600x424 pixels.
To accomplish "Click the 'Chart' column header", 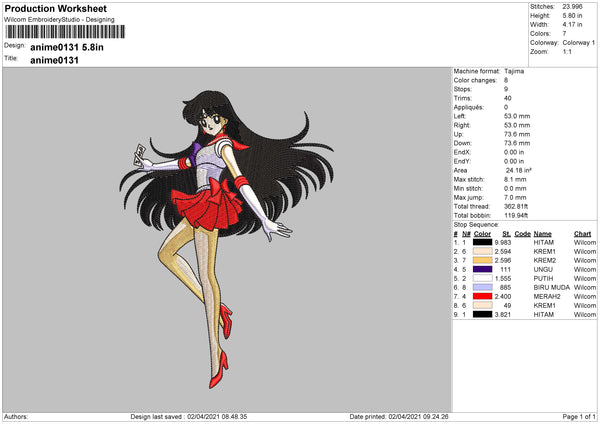I will (x=582, y=234).
